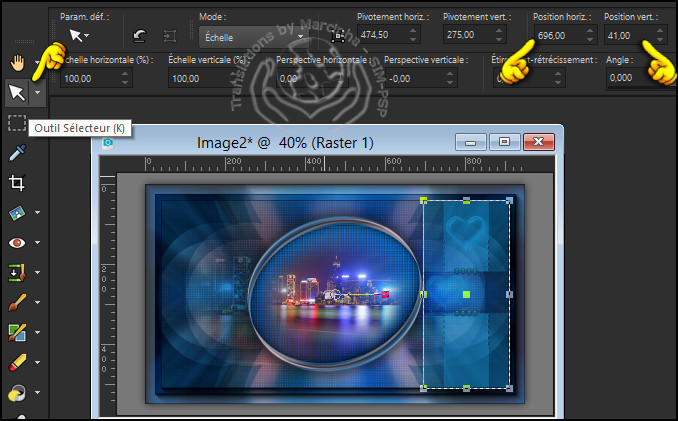
Task: Open the Mode Échelle dropdown
Action: 248,36
